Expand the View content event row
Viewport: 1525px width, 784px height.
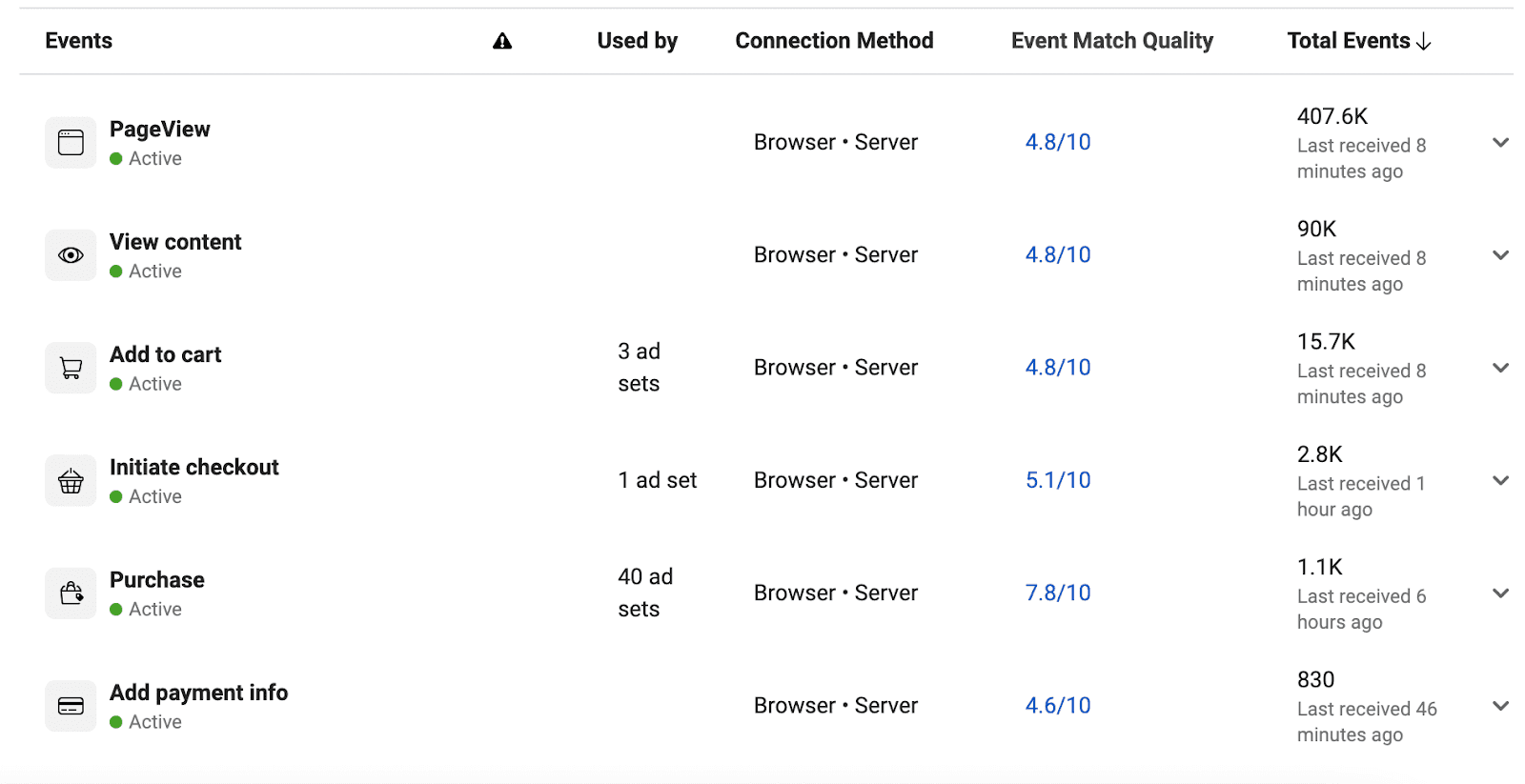pos(1500,255)
